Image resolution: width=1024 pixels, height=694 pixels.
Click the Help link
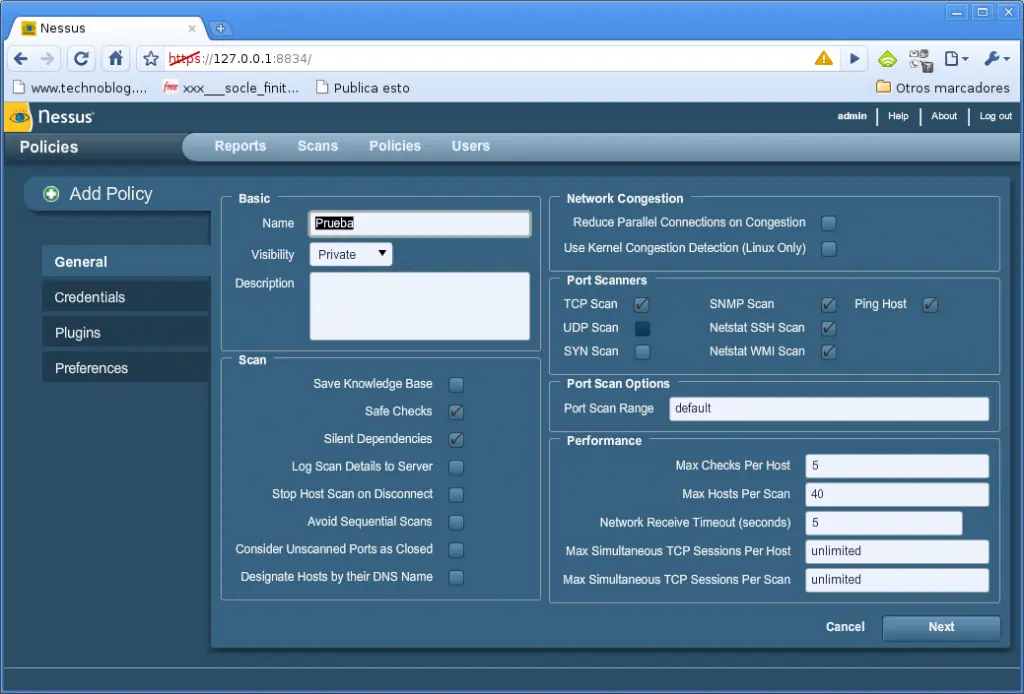(898, 116)
